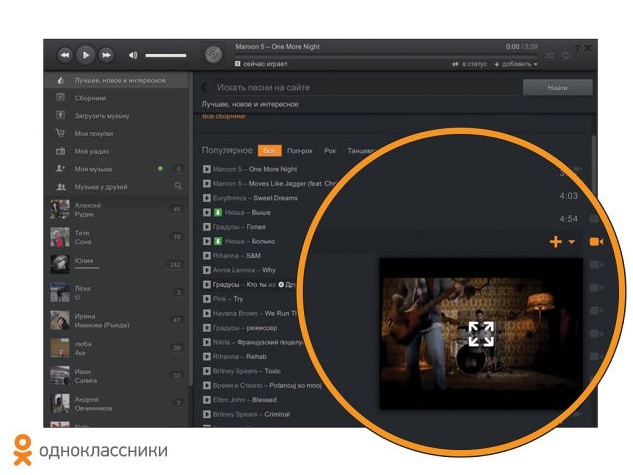Select the 'Все' genre filter
The width and height of the screenshot is (633, 475).
click(x=269, y=151)
